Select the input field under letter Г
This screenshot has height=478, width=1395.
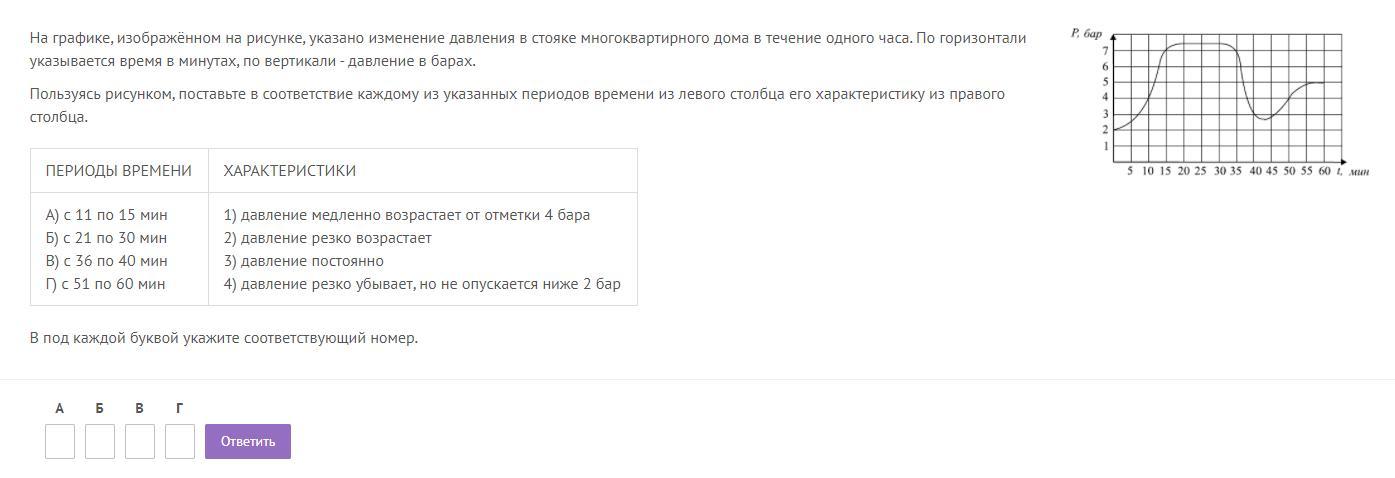click(x=180, y=441)
